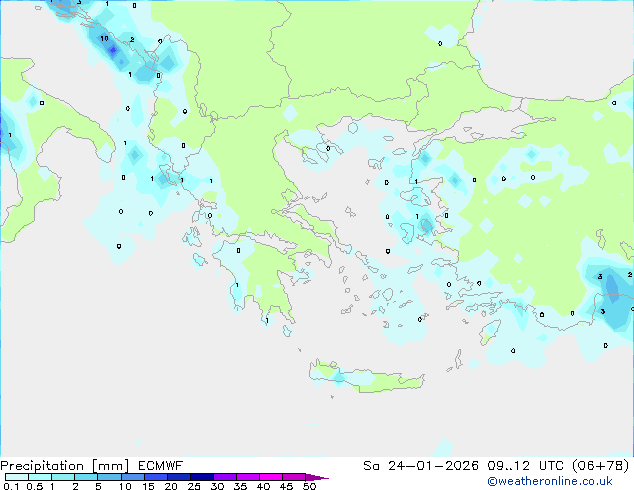Viewport: 634px width, 490px height.
Task: Pick the 2–5 mm legend color swatch
Action: [x=86, y=477]
